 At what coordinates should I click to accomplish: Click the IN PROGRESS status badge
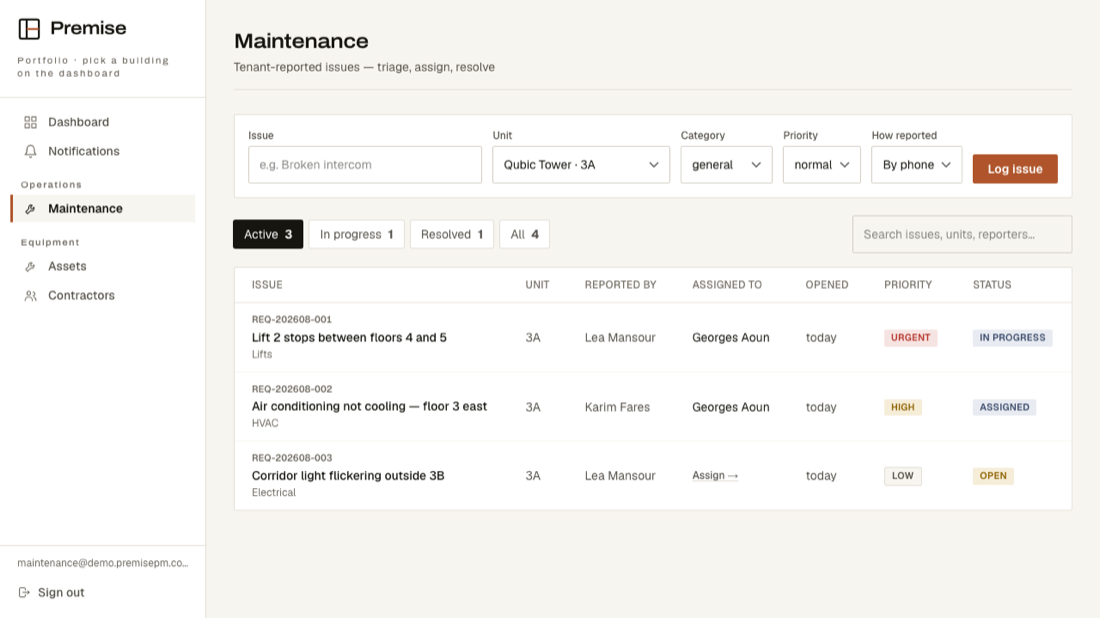click(1012, 337)
